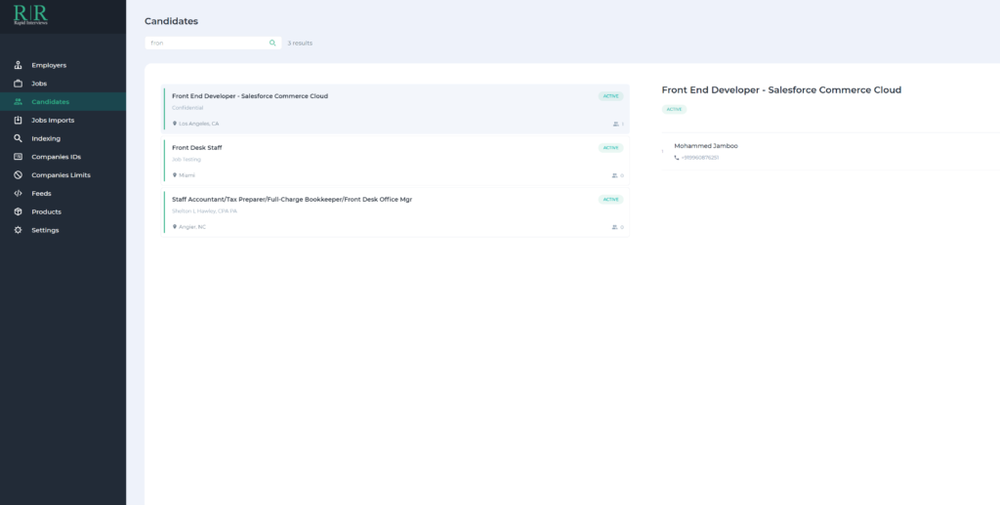Click the Employers icon in sidebar
Image resolution: width=1000 pixels, height=505 pixels.
[18, 65]
